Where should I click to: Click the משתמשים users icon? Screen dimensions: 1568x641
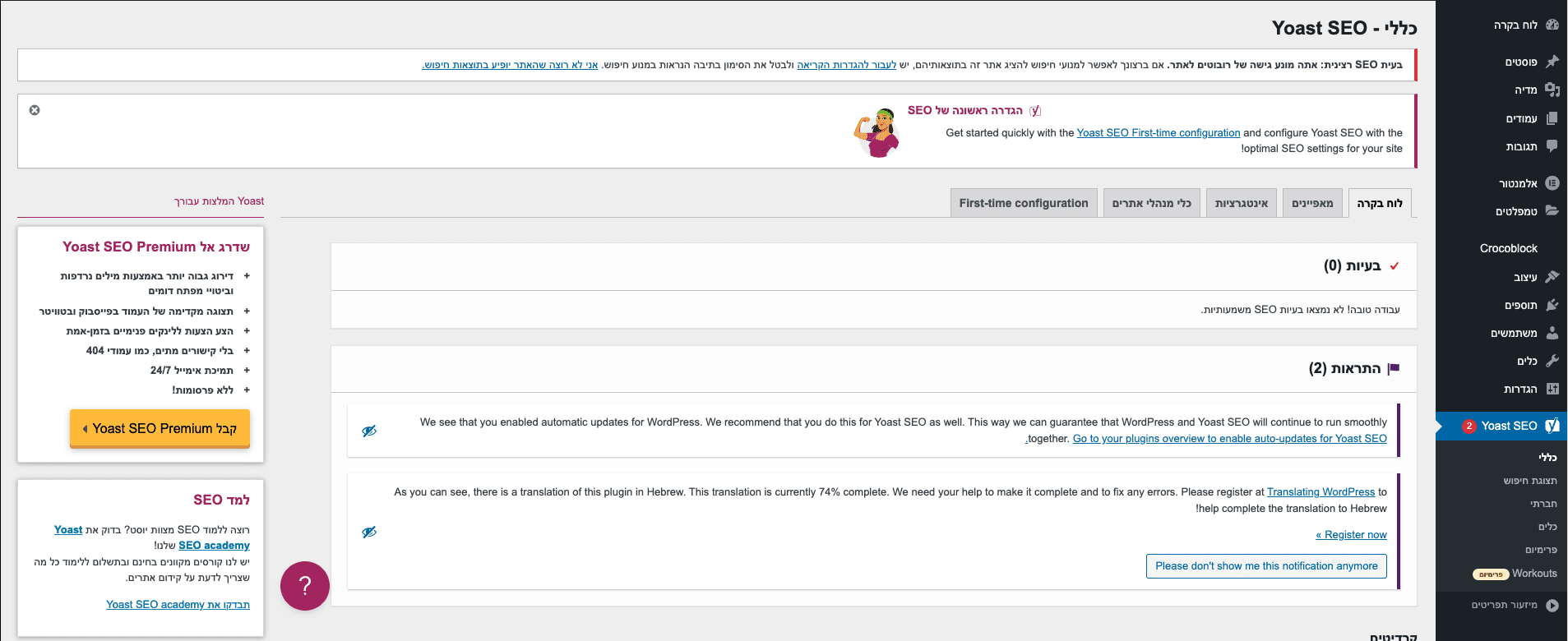1552,333
